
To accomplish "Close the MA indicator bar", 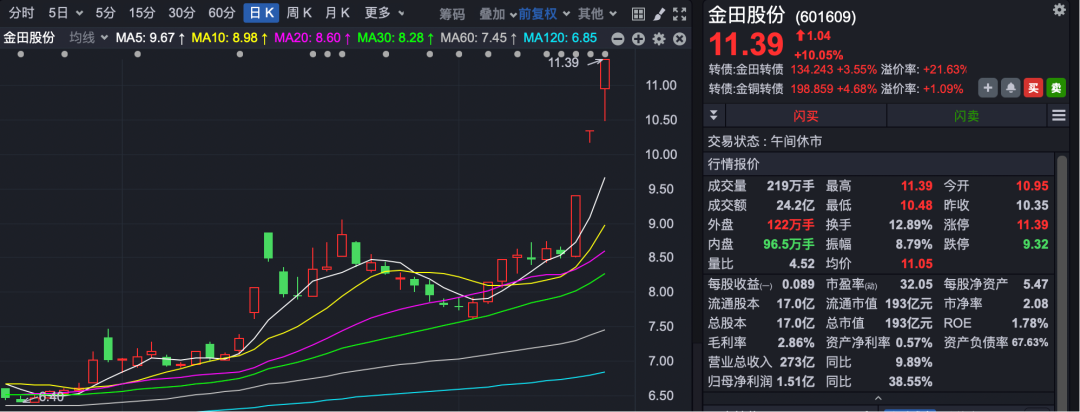I will pos(679,39).
